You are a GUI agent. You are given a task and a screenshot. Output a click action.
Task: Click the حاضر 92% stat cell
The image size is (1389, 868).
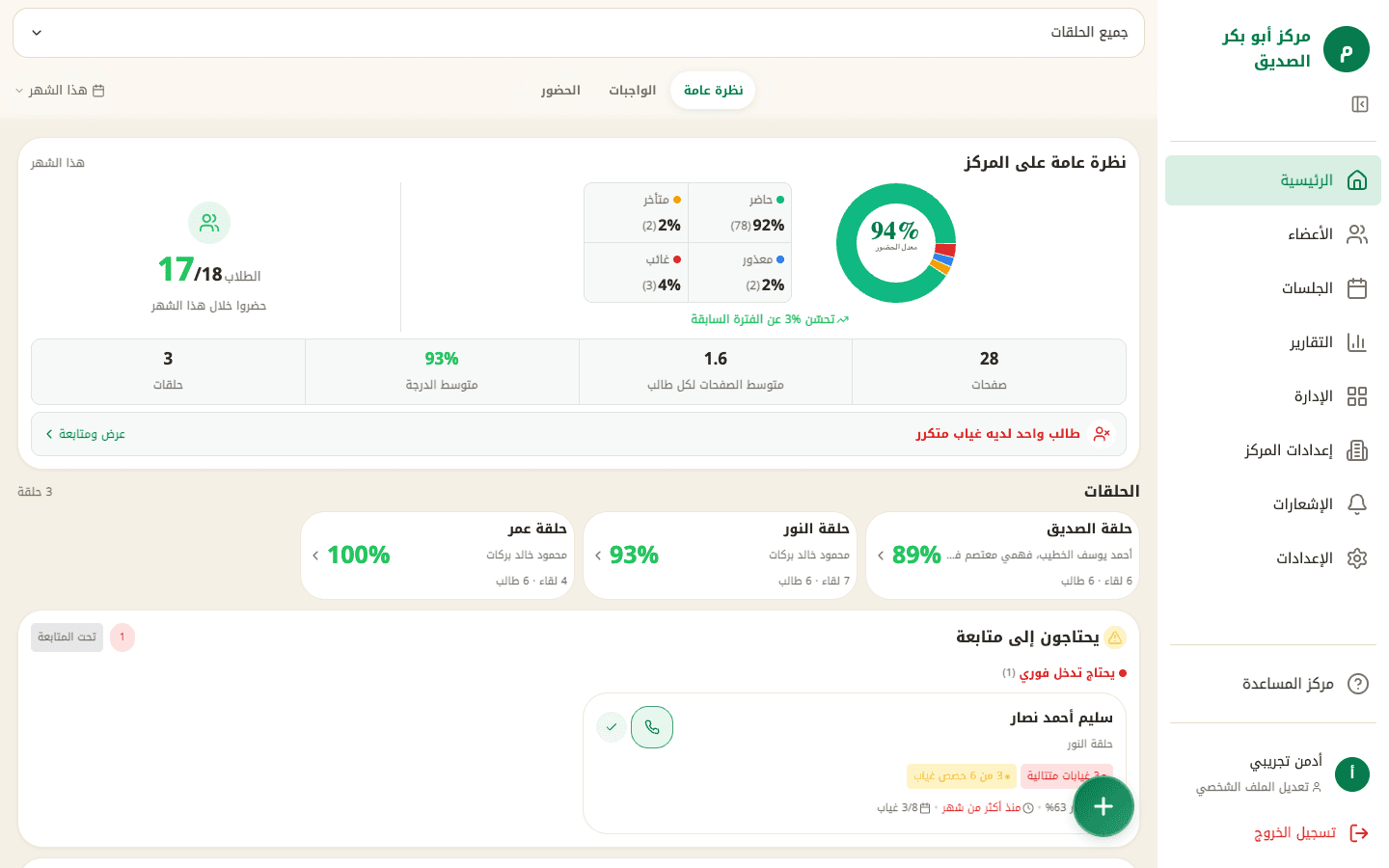(740, 213)
